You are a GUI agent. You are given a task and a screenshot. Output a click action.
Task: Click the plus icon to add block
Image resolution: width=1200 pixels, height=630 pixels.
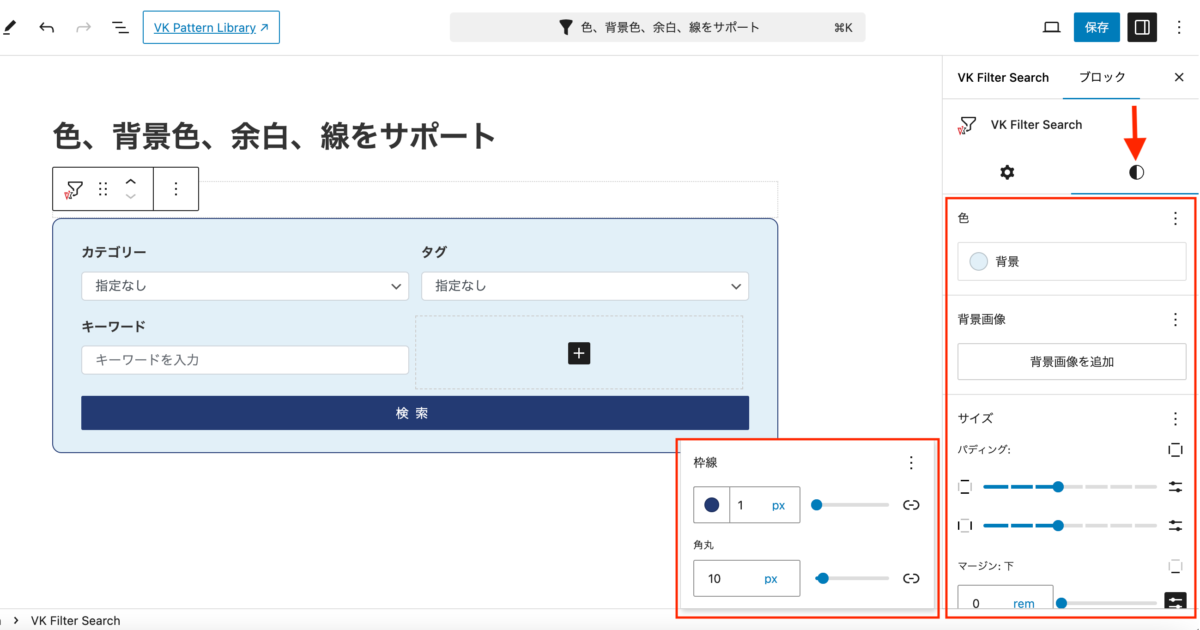point(579,353)
